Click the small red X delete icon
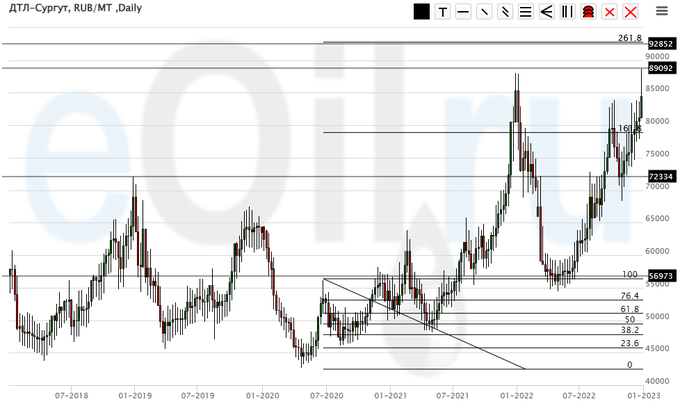Viewport: 680px width, 406px height. point(609,12)
